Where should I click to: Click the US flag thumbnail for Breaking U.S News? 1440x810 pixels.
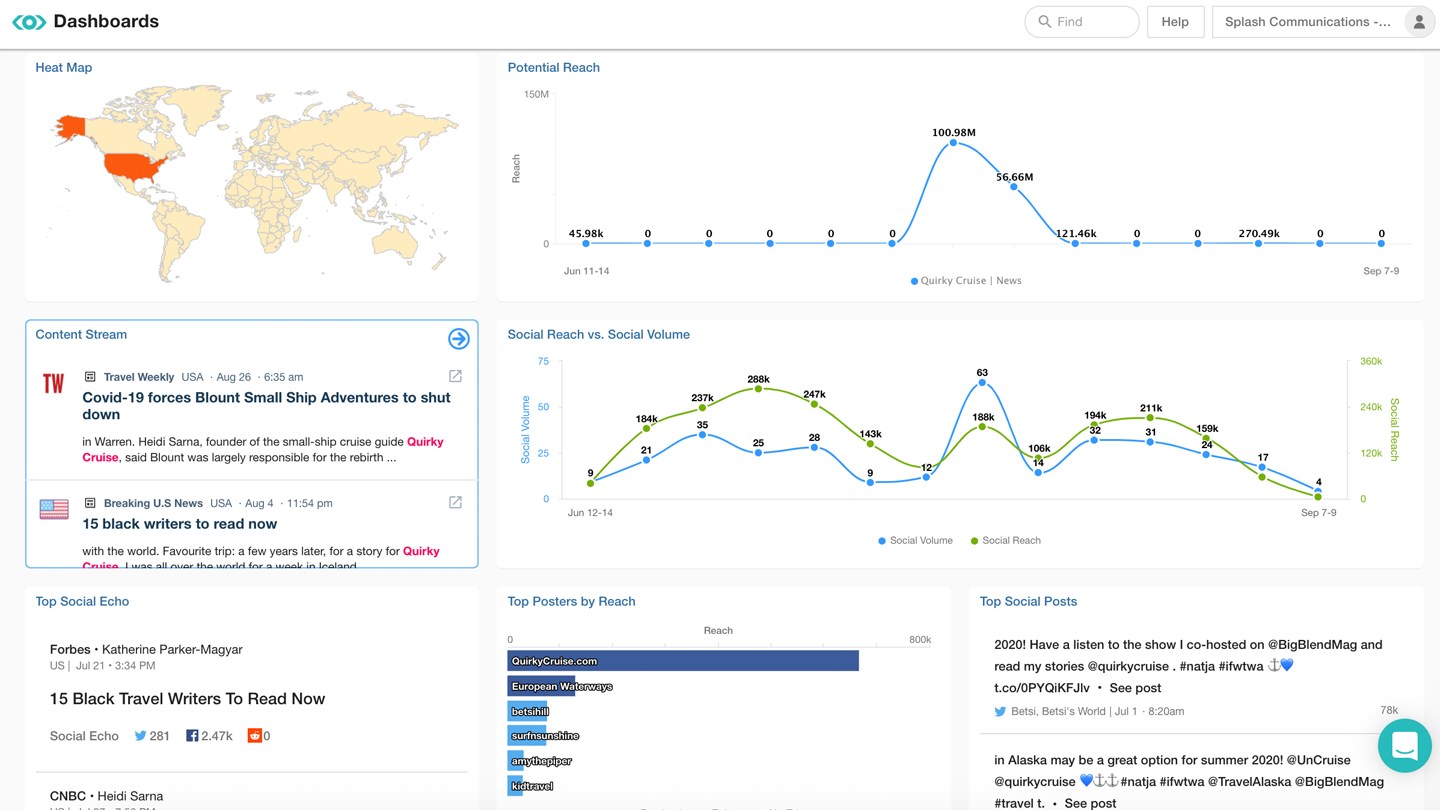pos(54,509)
